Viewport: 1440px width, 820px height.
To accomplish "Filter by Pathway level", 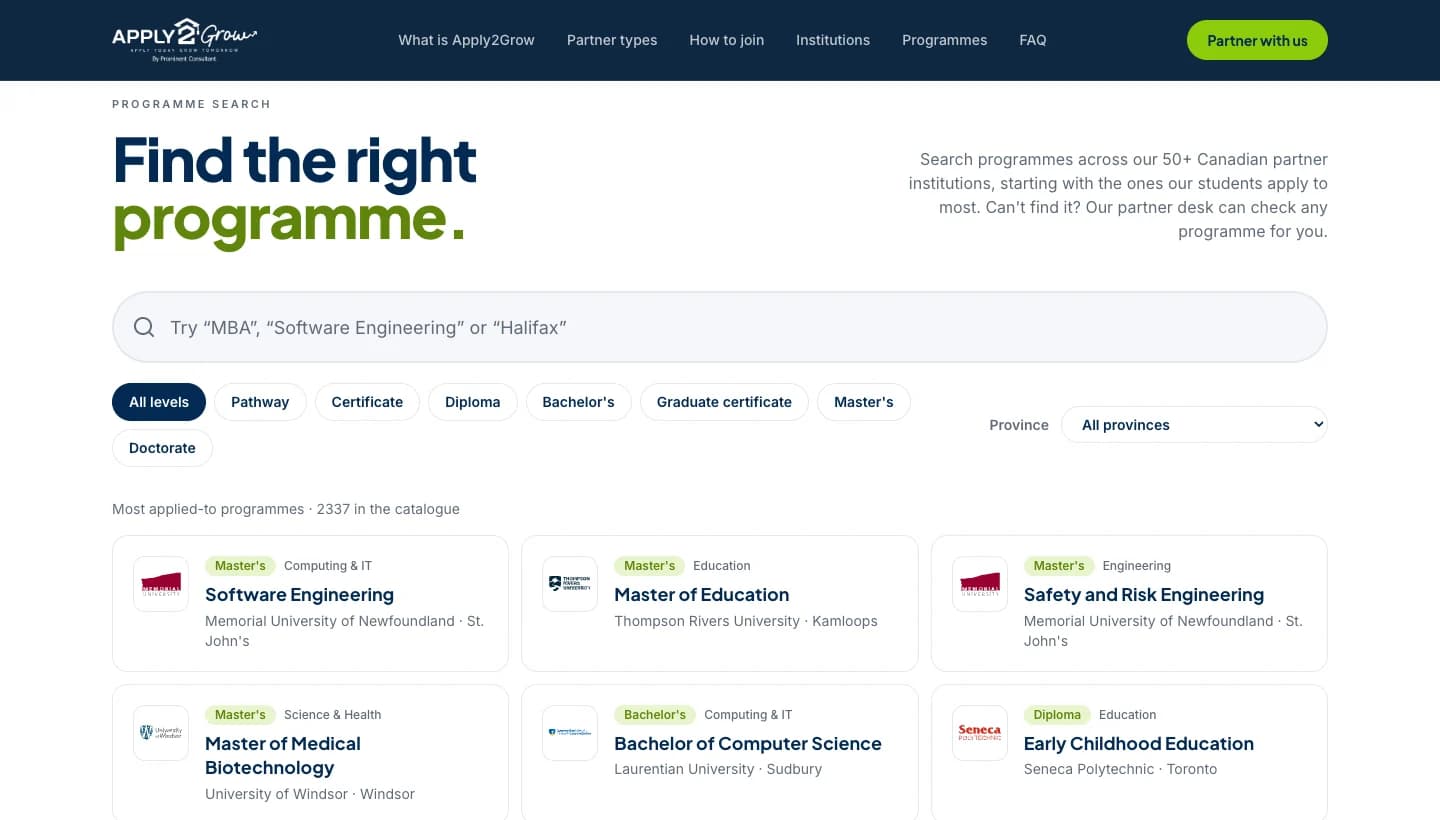I will [260, 402].
